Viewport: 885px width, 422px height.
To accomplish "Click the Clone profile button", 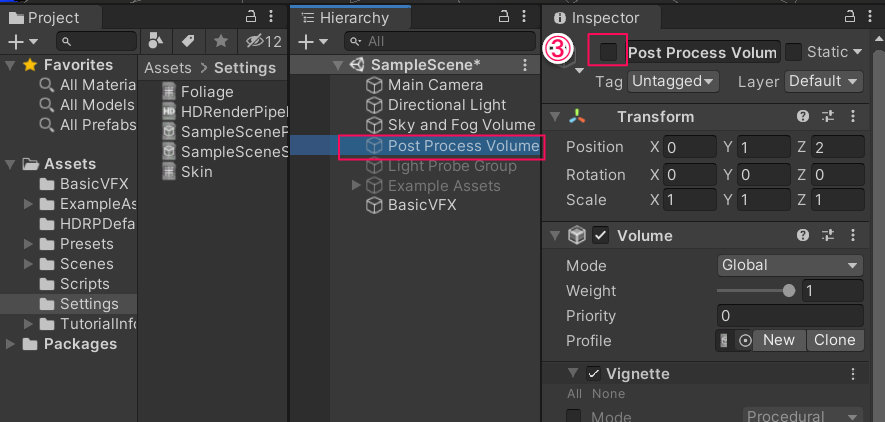I will 834,340.
